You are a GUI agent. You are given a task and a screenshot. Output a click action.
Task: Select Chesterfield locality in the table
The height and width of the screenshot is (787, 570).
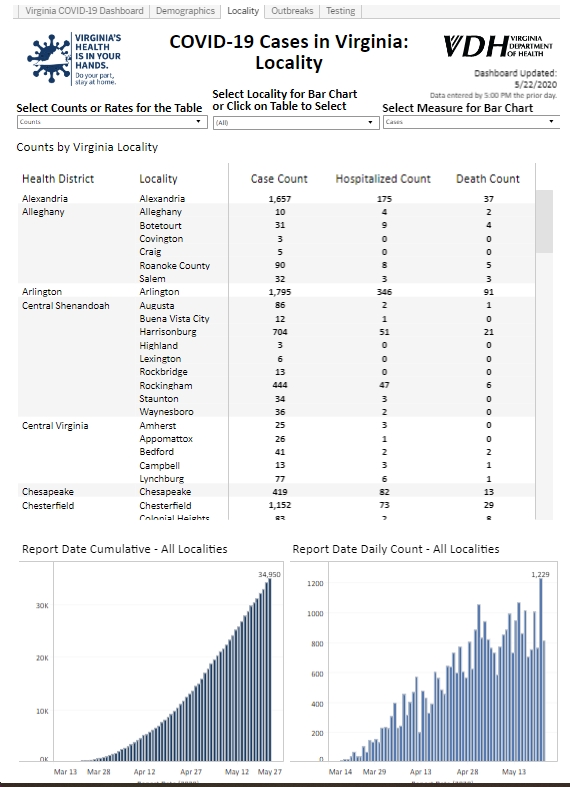165,505
